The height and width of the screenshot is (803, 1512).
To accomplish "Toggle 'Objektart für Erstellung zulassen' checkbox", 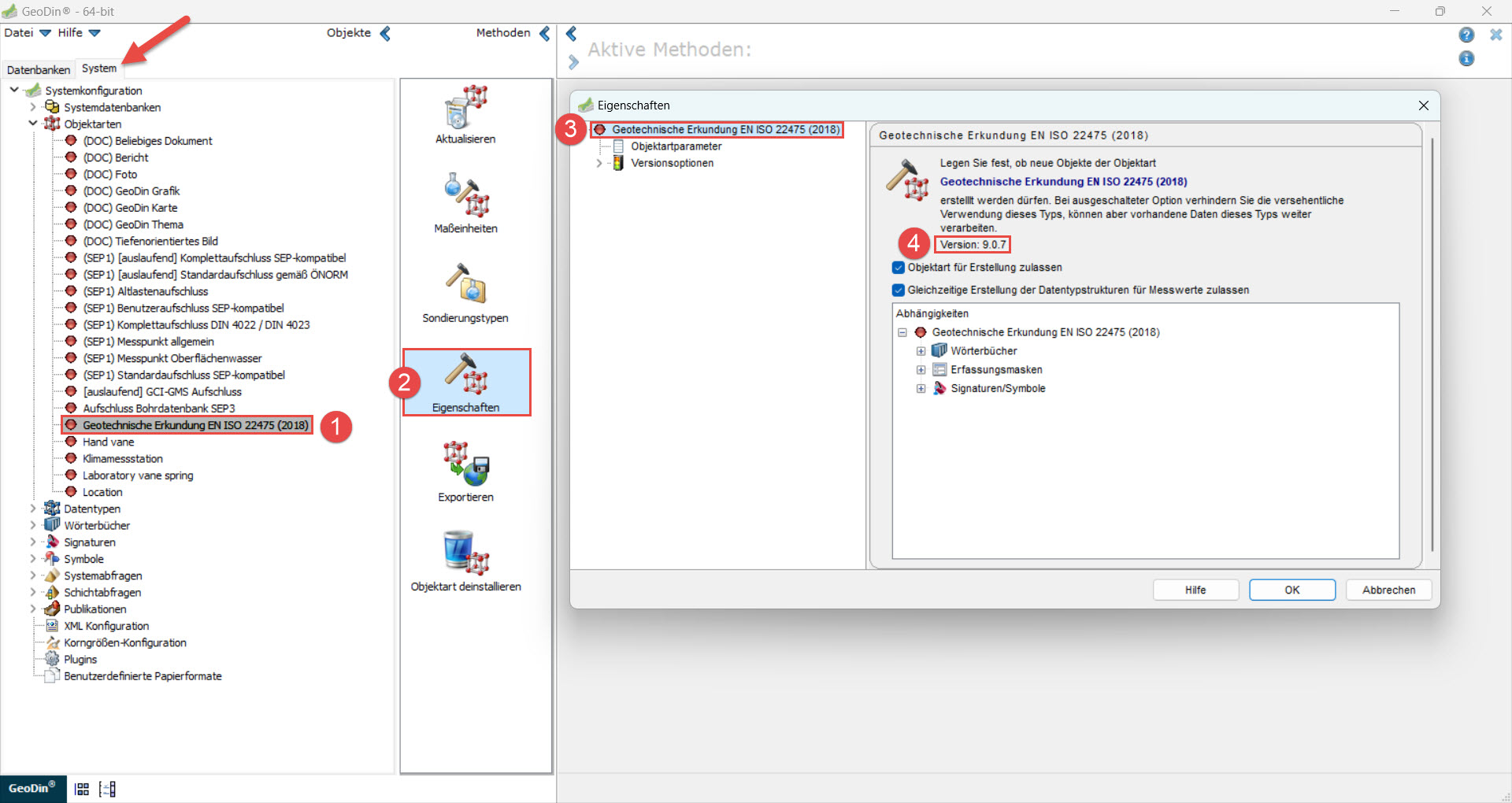I will point(899,268).
